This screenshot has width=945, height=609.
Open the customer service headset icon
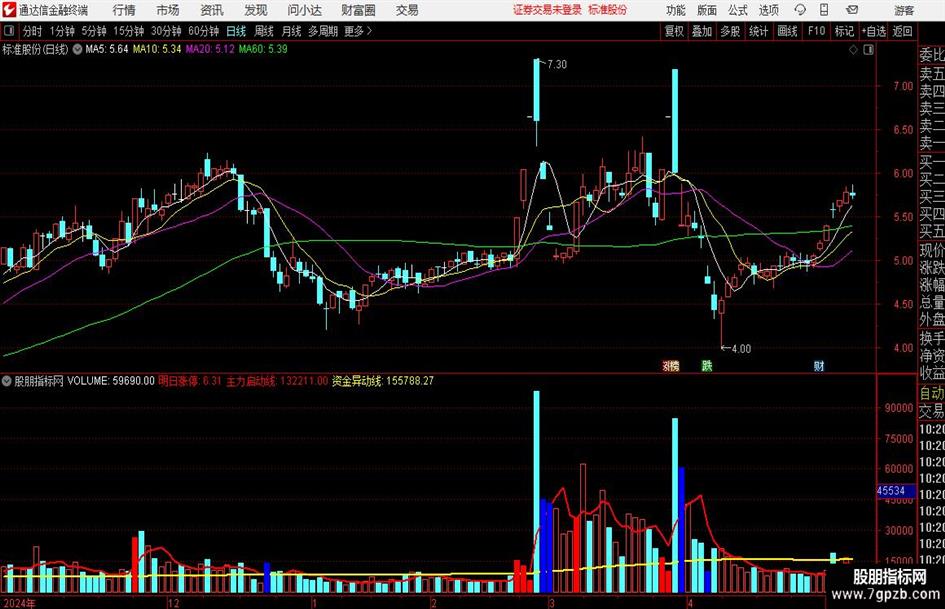(x=800, y=10)
